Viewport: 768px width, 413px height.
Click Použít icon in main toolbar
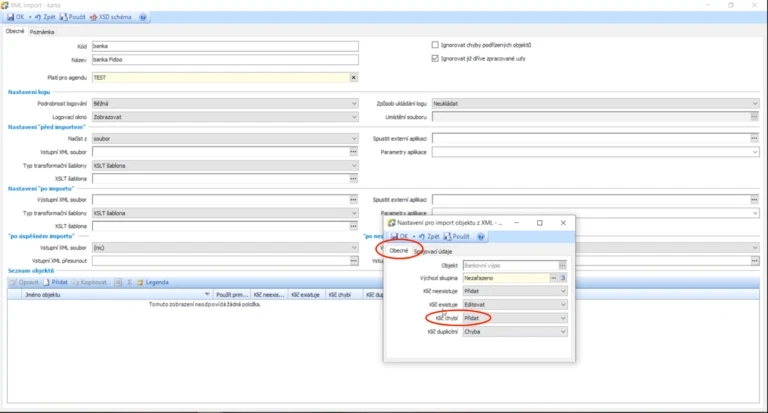click(64, 17)
